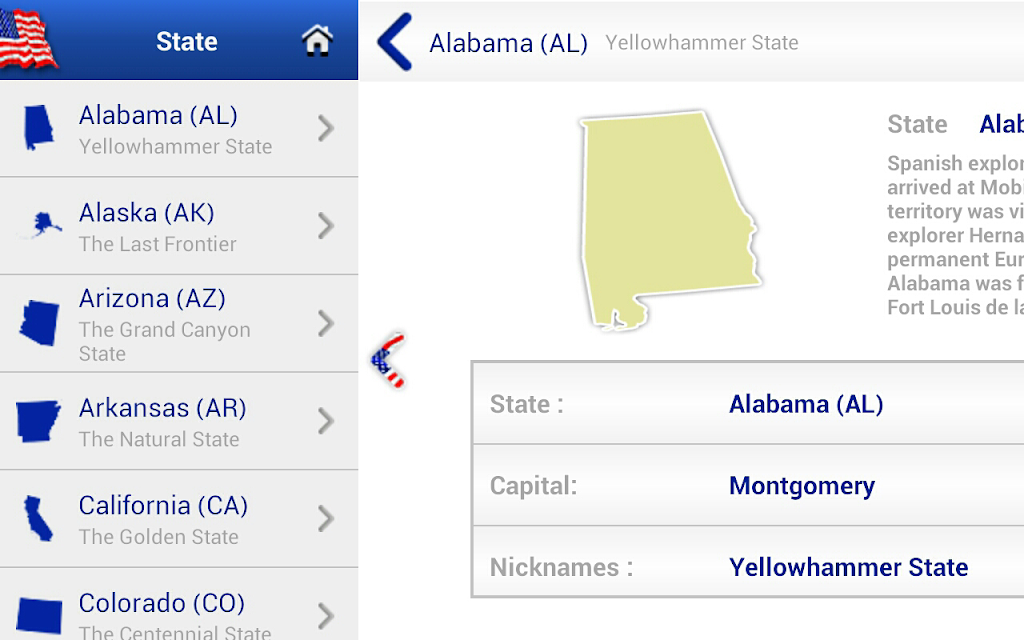This screenshot has width=1024, height=640.
Task: Expand Alabama row chevron
Action: tap(326, 128)
